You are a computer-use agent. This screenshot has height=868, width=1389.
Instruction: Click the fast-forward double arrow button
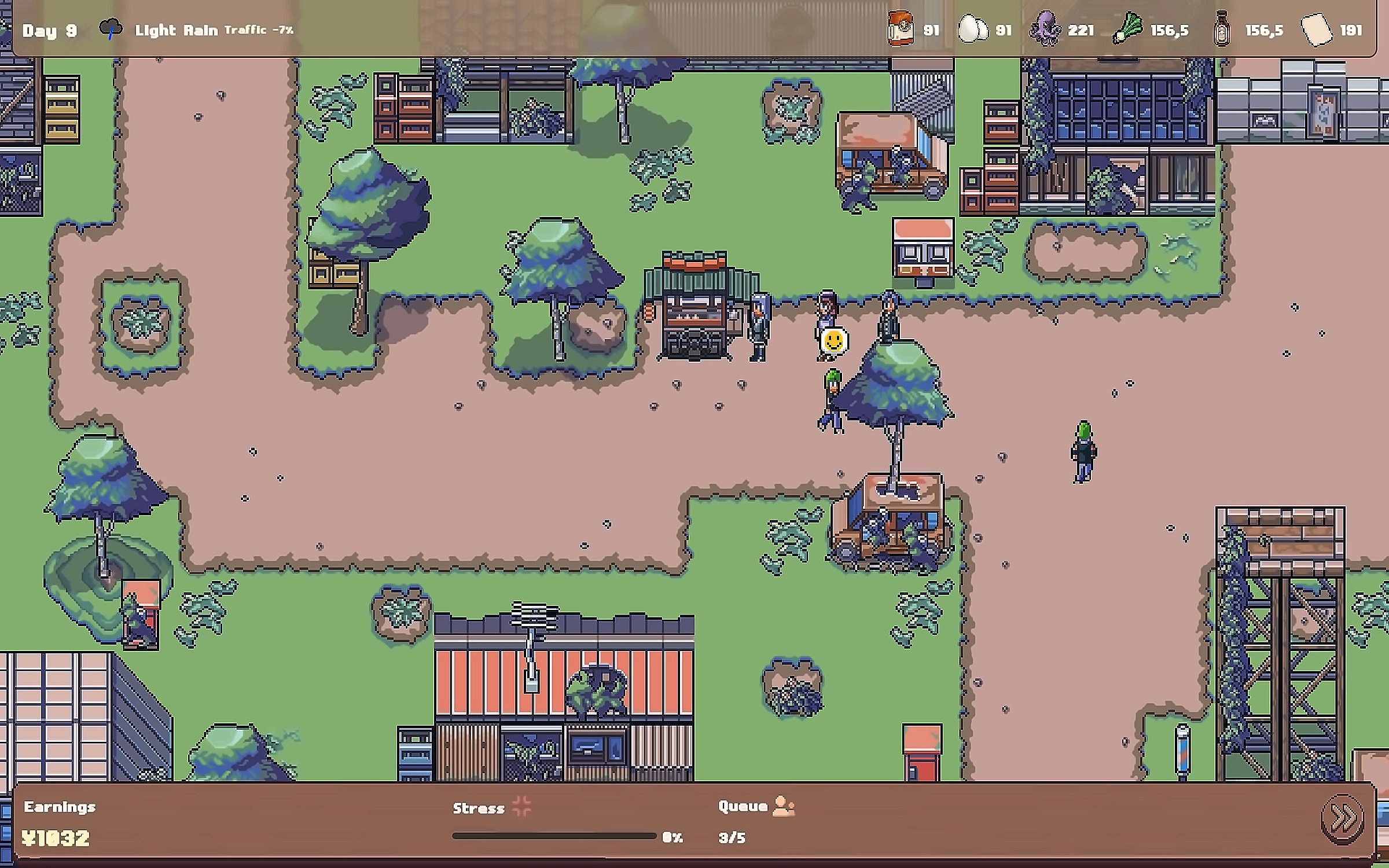tap(1342, 819)
